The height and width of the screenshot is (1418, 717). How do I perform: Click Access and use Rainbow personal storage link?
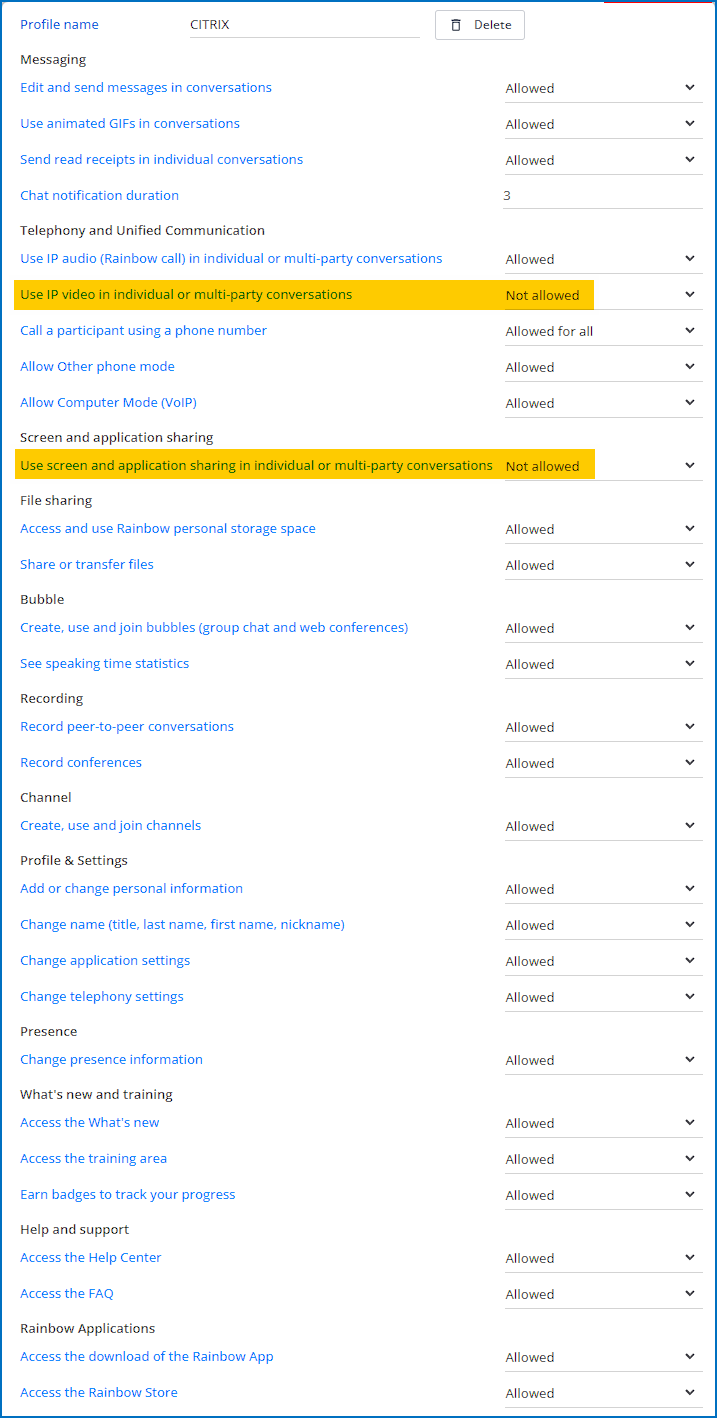pyautogui.click(x=168, y=529)
